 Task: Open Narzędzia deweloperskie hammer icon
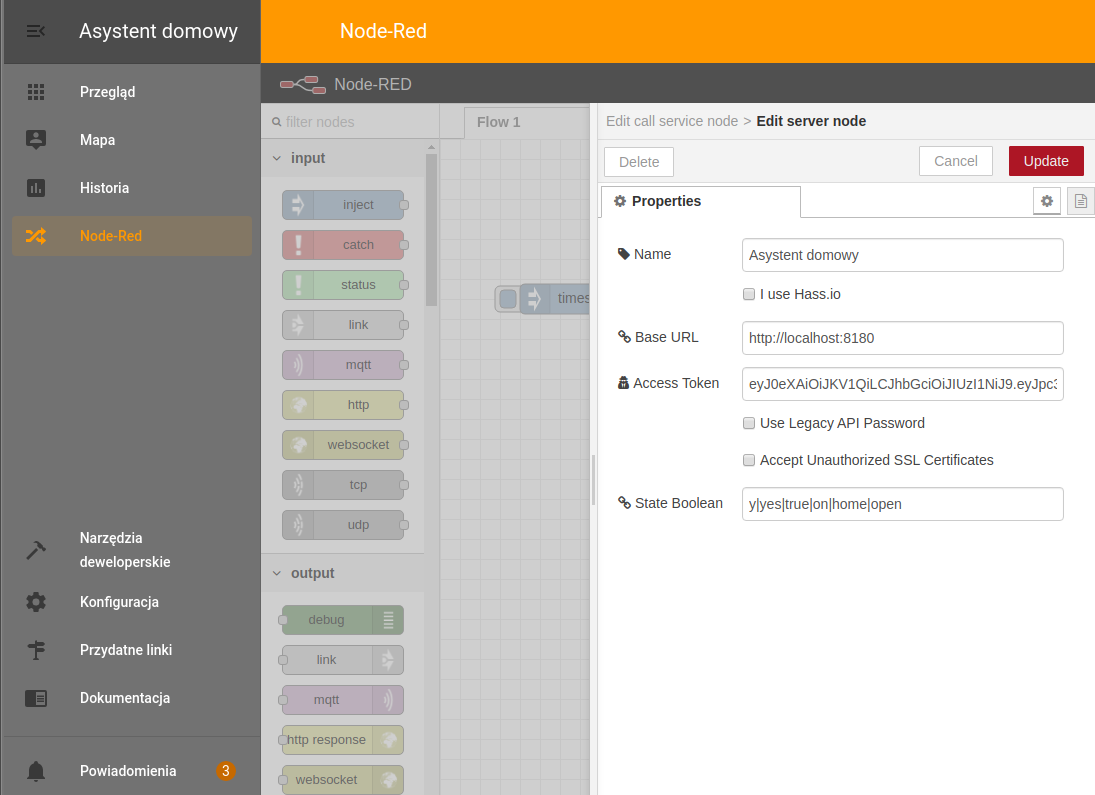click(x=36, y=550)
